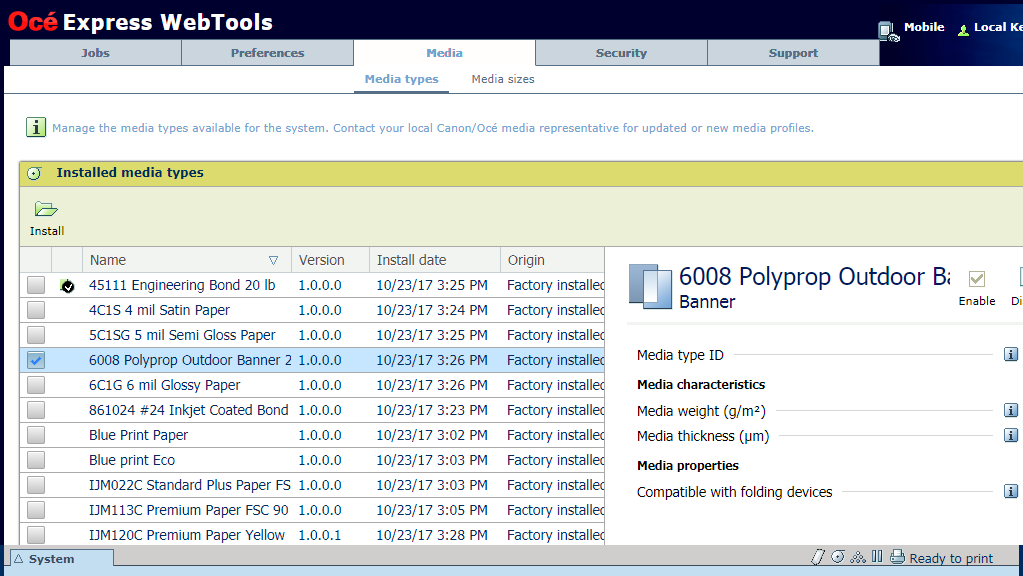Check the box for 6C1G 6 mil Glossy Paper

tap(36, 385)
